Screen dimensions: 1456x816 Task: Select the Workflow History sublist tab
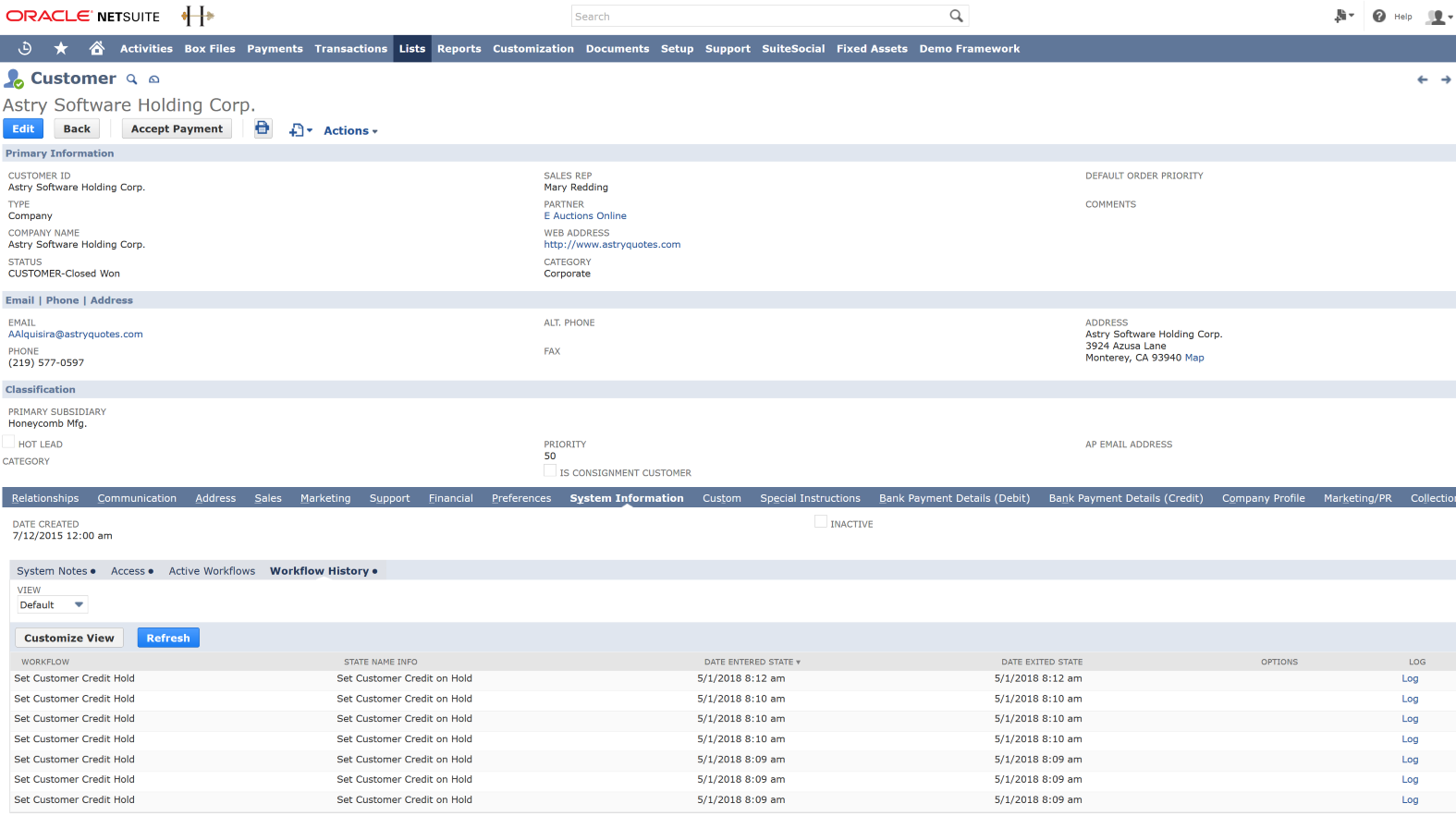tap(324, 571)
